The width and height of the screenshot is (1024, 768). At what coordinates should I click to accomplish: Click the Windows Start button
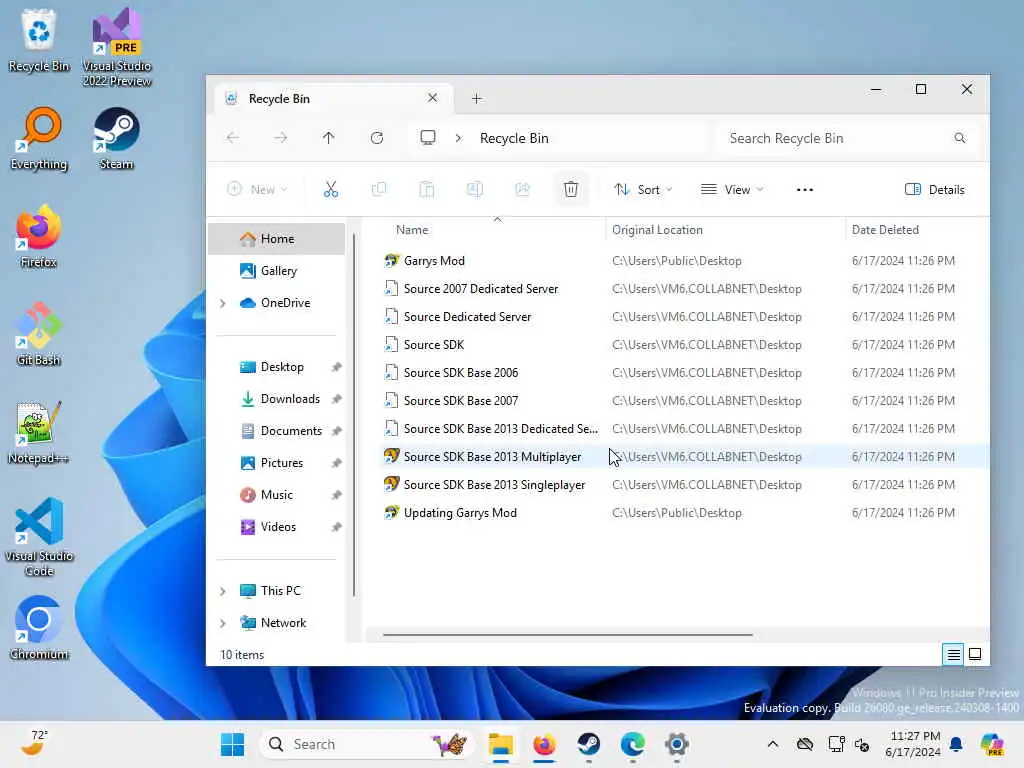(232, 744)
